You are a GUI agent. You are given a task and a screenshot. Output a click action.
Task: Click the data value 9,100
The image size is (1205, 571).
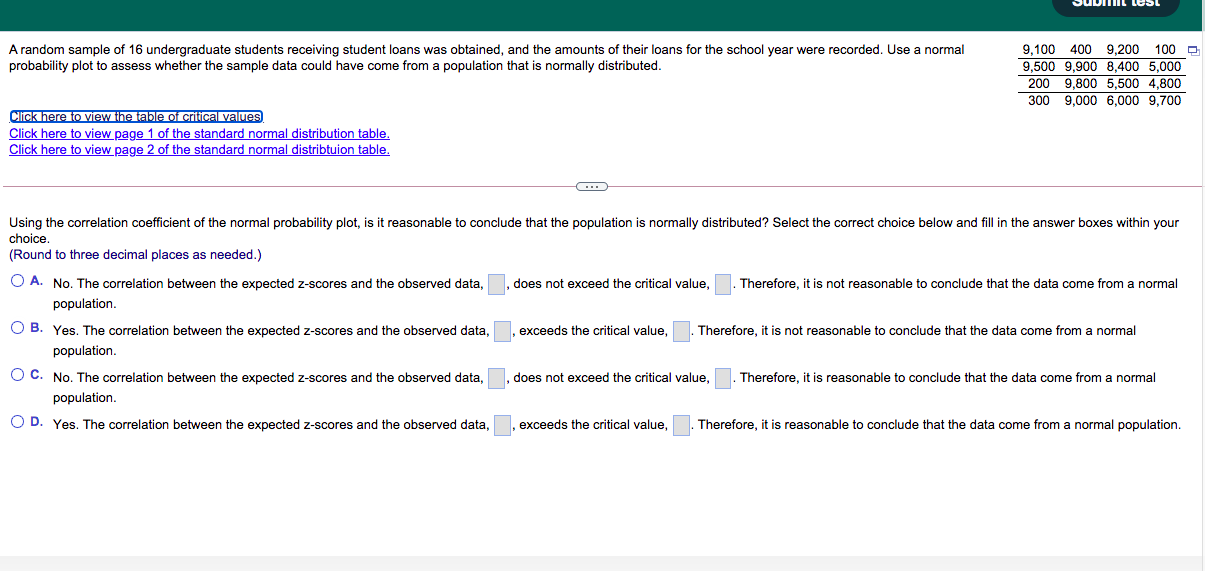[1039, 49]
